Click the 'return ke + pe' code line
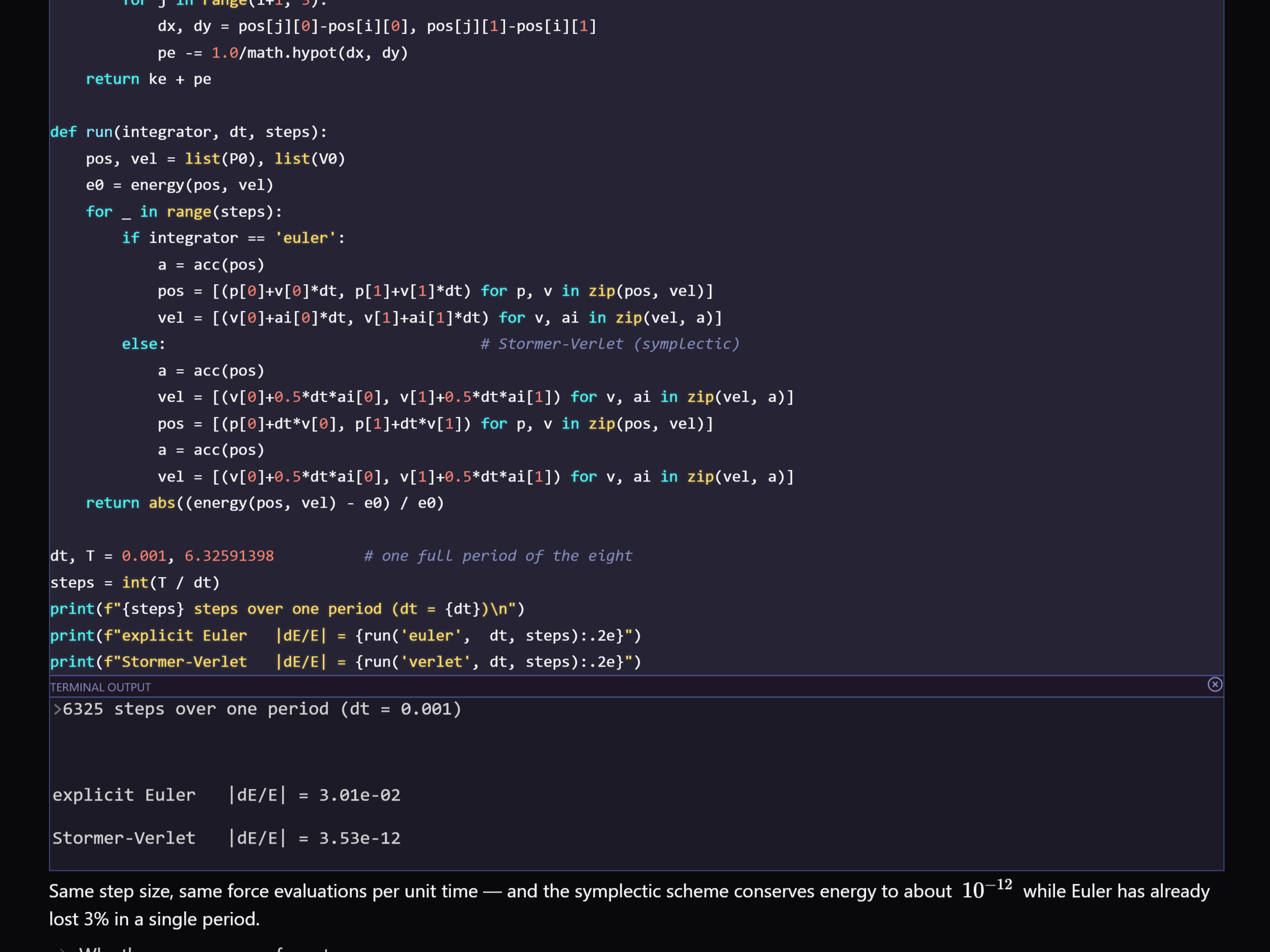The height and width of the screenshot is (952, 1270). [149, 79]
